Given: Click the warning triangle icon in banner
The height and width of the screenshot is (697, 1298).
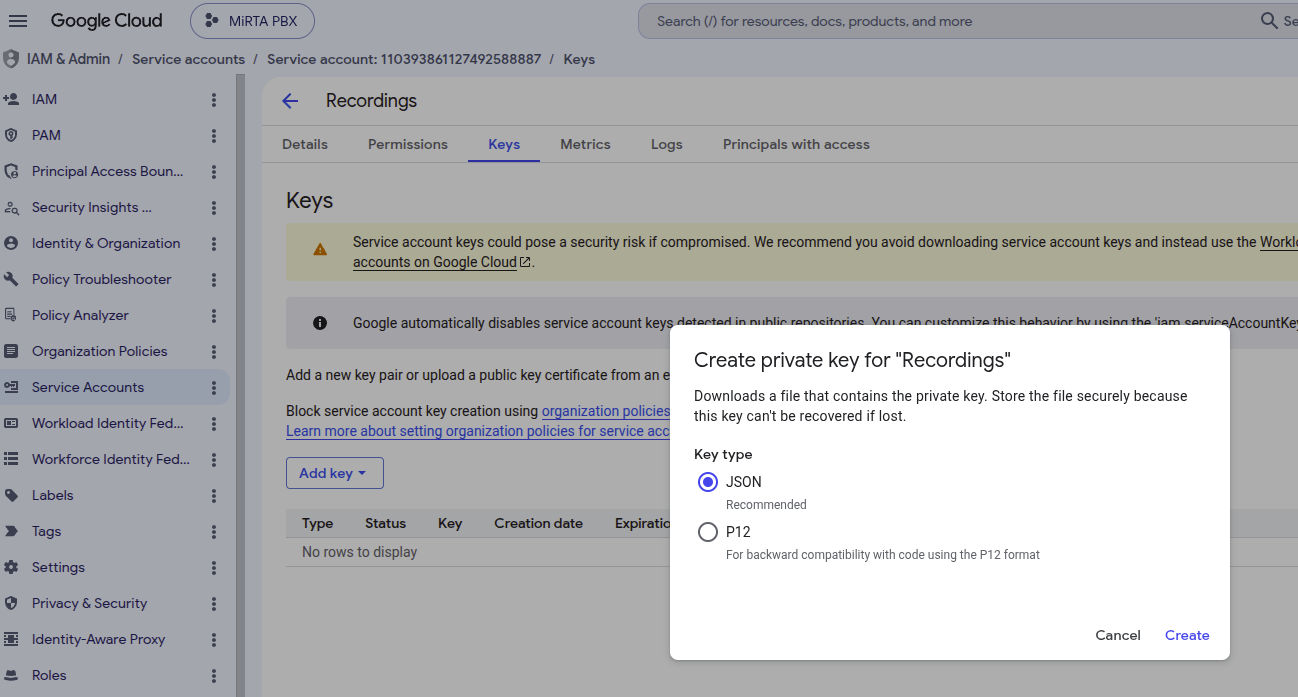Looking at the screenshot, I should click(320, 250).
